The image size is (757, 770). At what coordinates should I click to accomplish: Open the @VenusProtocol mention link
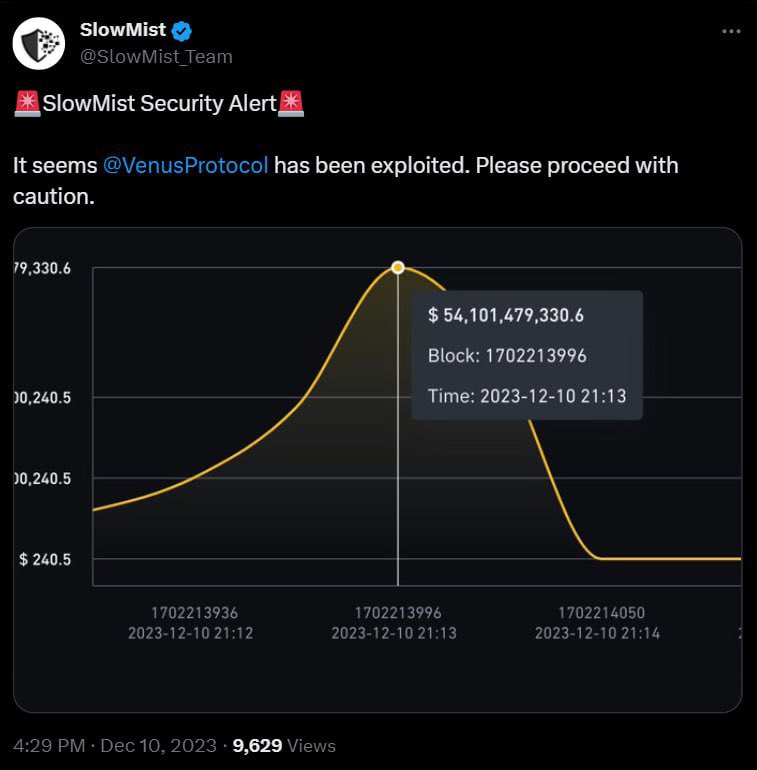(x=186, y=165)
